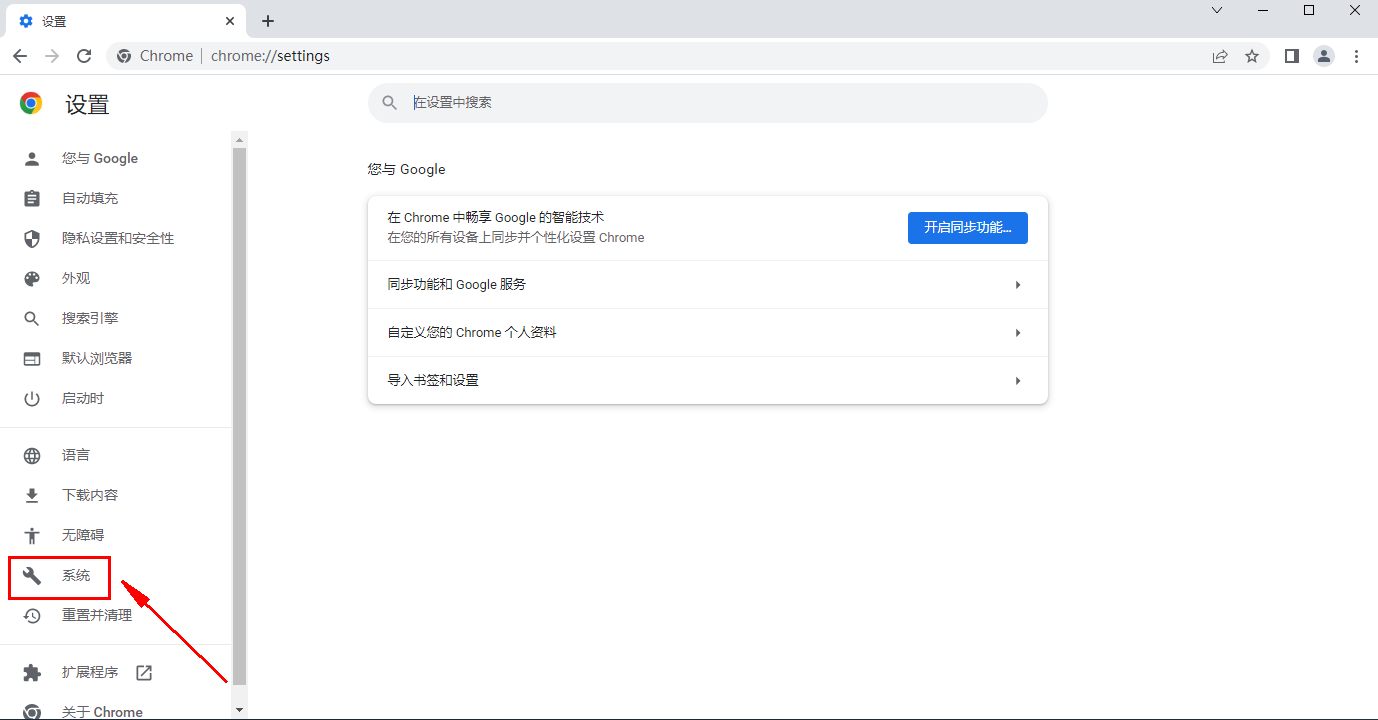
Task: Click text 在您的所有设备上同步并个性化设置 Chrome
Action: coord(516,238)
